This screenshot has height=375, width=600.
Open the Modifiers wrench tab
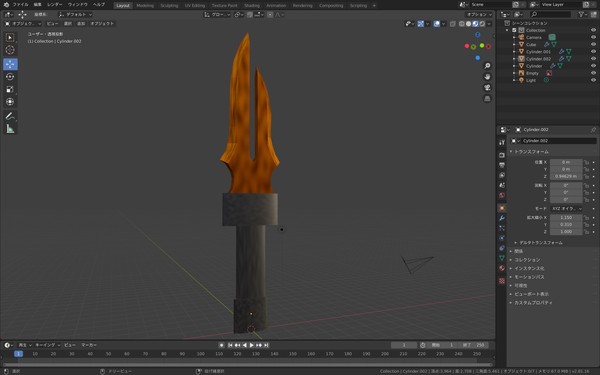click(x=502, y=218)
